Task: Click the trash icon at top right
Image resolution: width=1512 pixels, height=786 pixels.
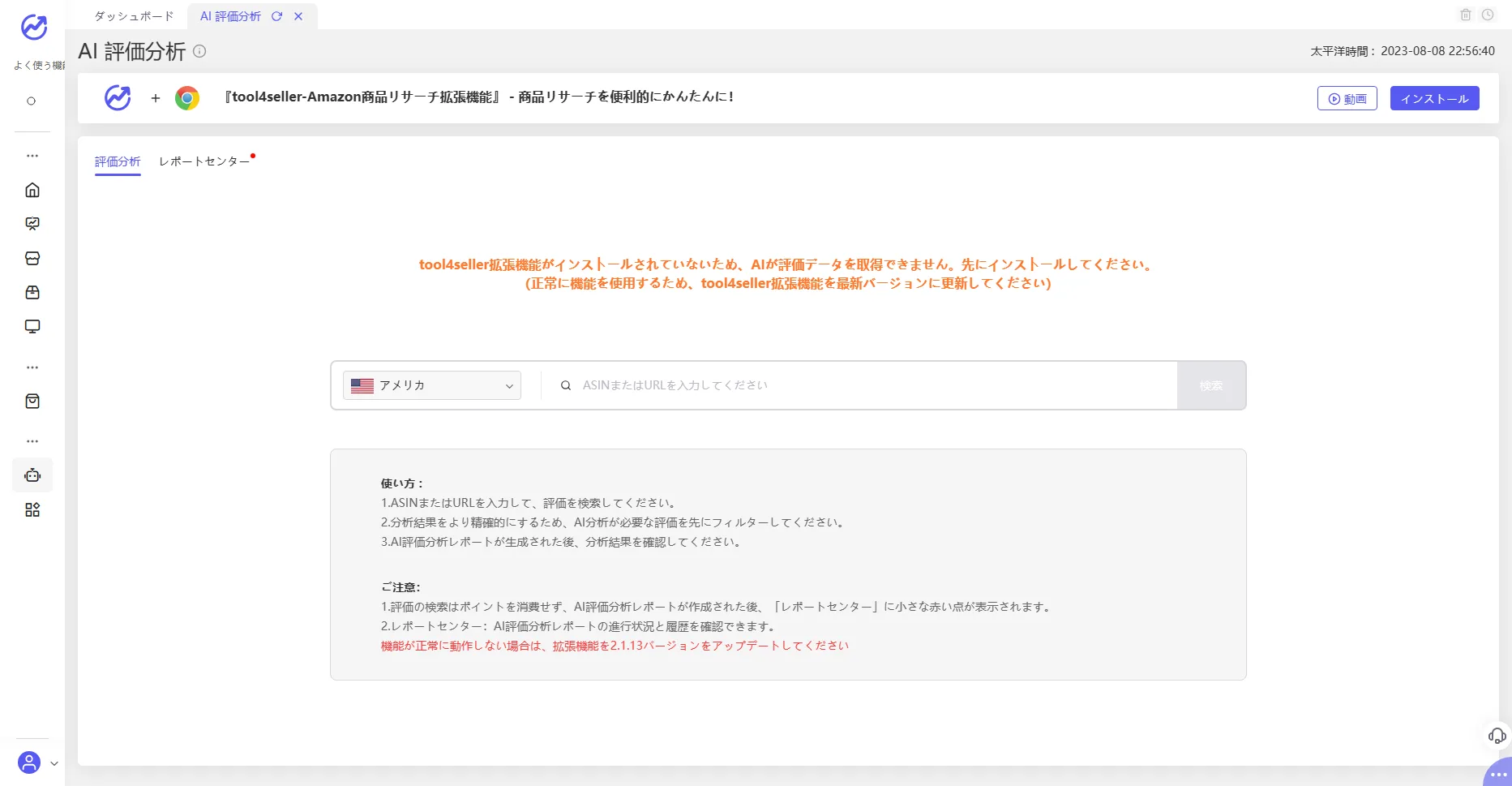Action: click(1466, 15)
